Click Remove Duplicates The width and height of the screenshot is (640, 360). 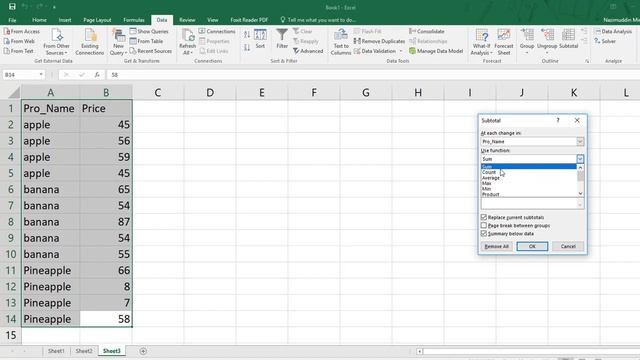pyautogui.click(x=379, y=41)
